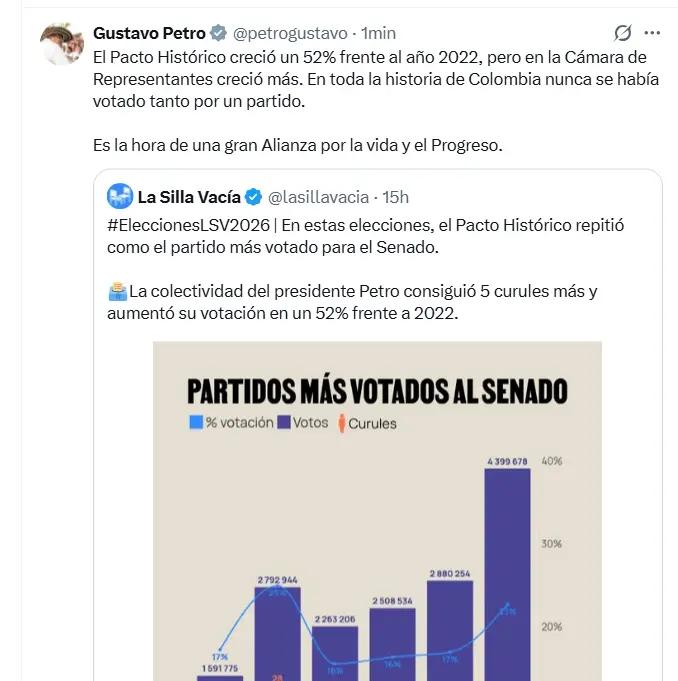Click the bar labeled 2 792 944

tap(277, 630)
